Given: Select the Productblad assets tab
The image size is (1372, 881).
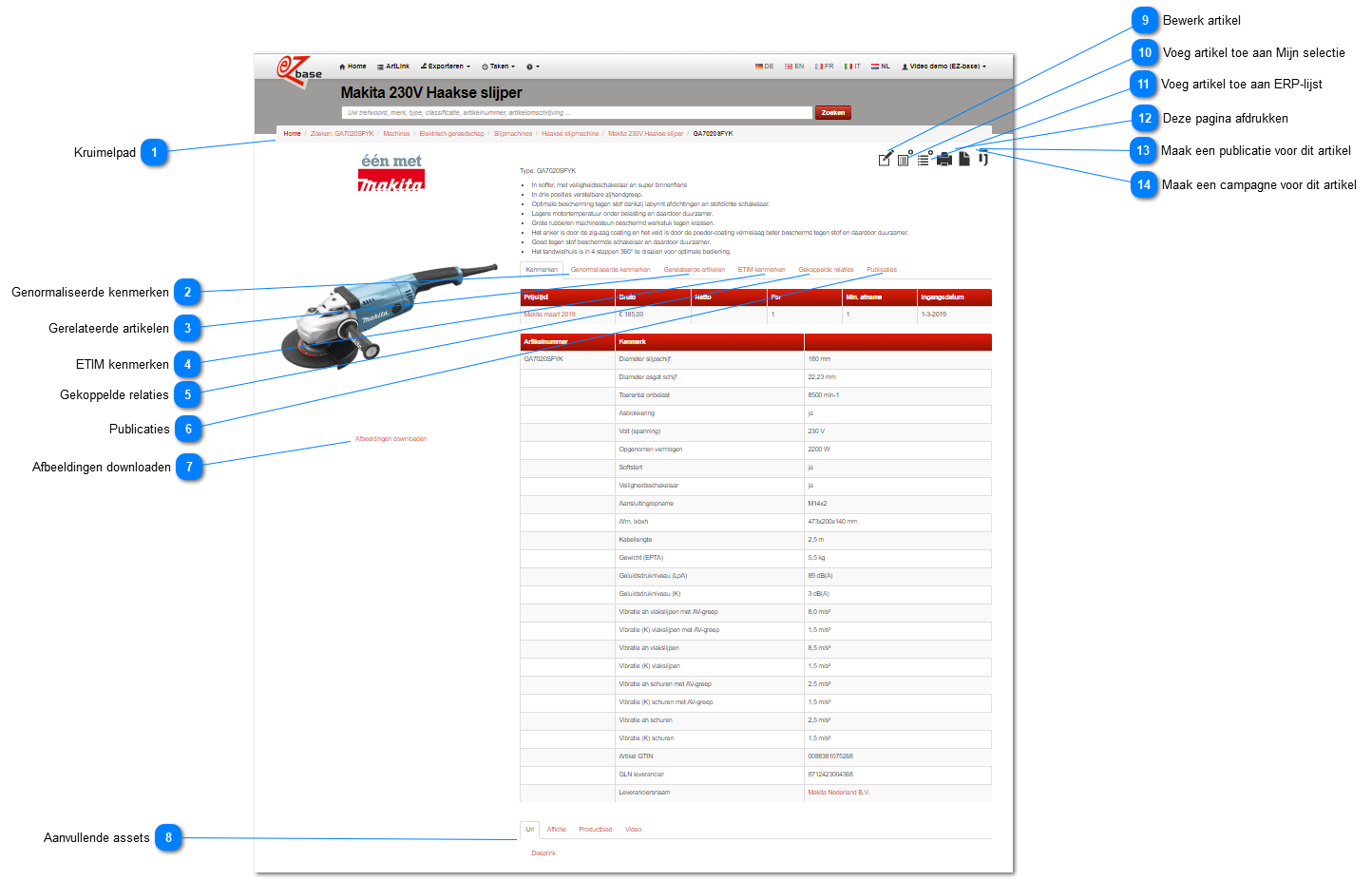Looking at the screenshot, I should (x=596, y=830).
